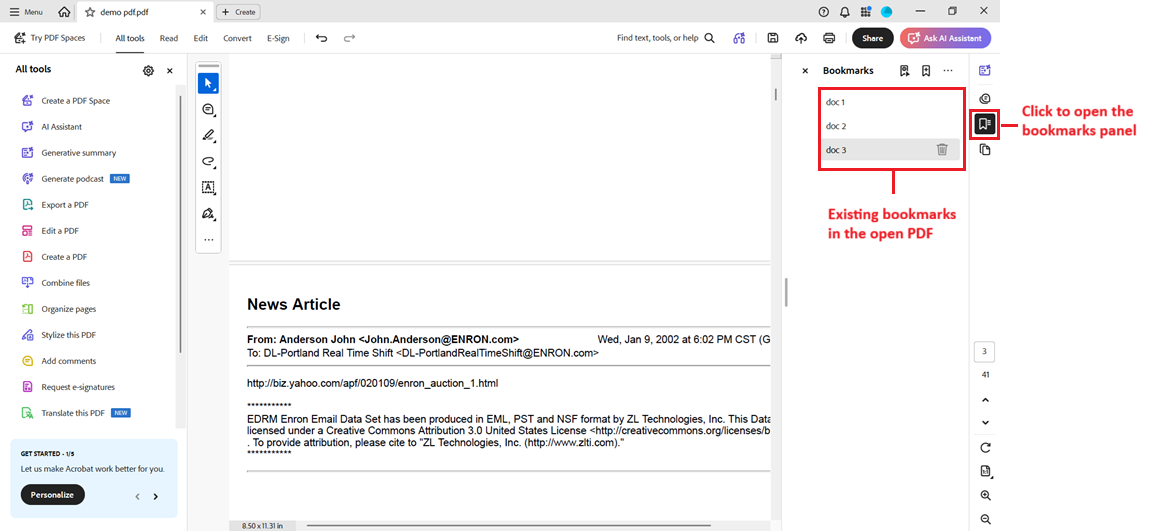Open Bookmarks panel options ellipsis
Image resolution: width=1162 pixels, height=531 pixels.
[x=948, y=70]
